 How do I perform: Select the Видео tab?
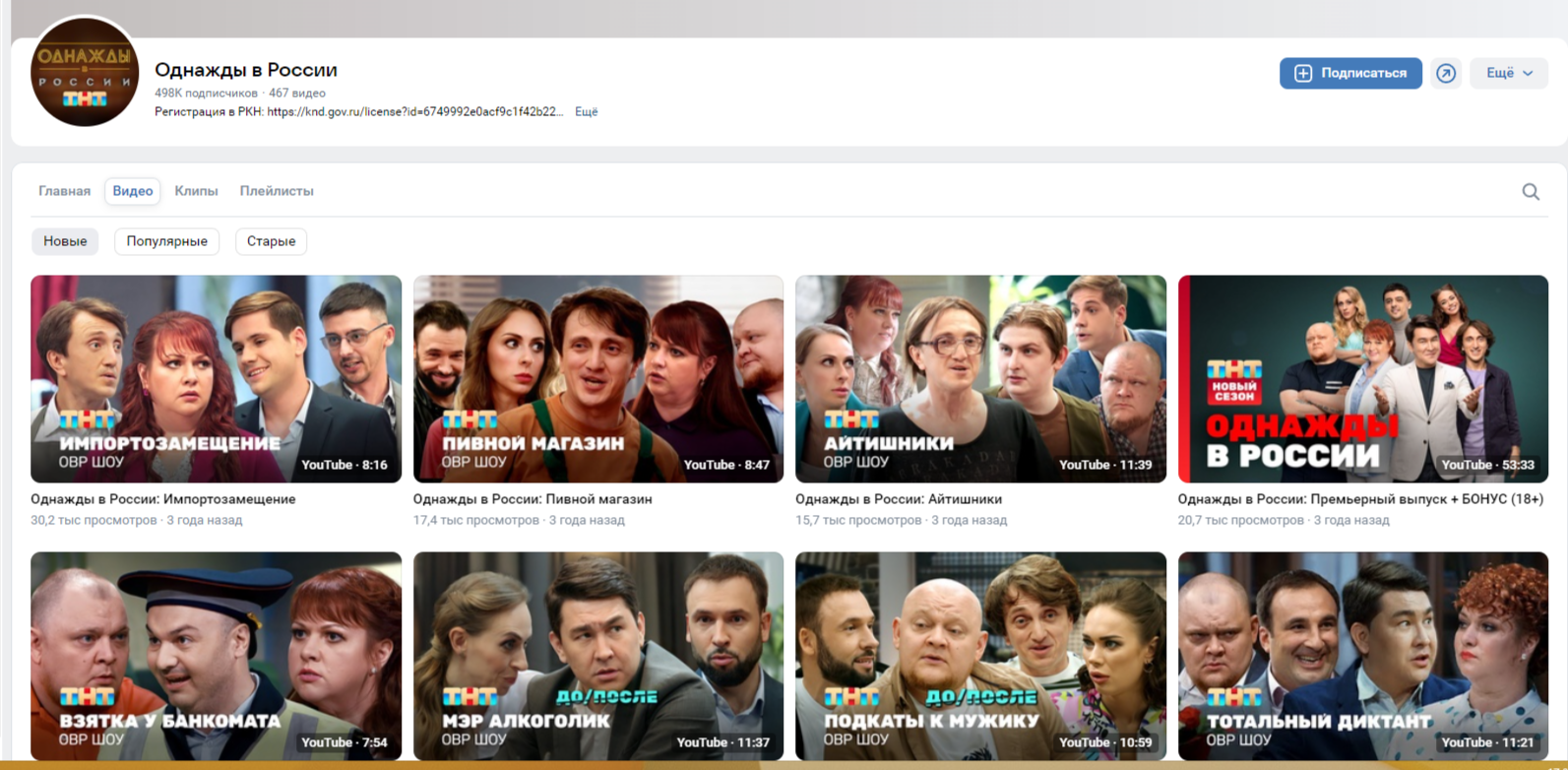point(133,191)
